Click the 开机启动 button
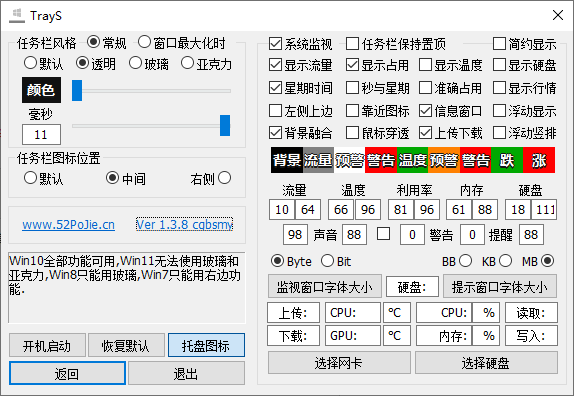The height and width of the screenshot is (396, 574). [47, 345]
